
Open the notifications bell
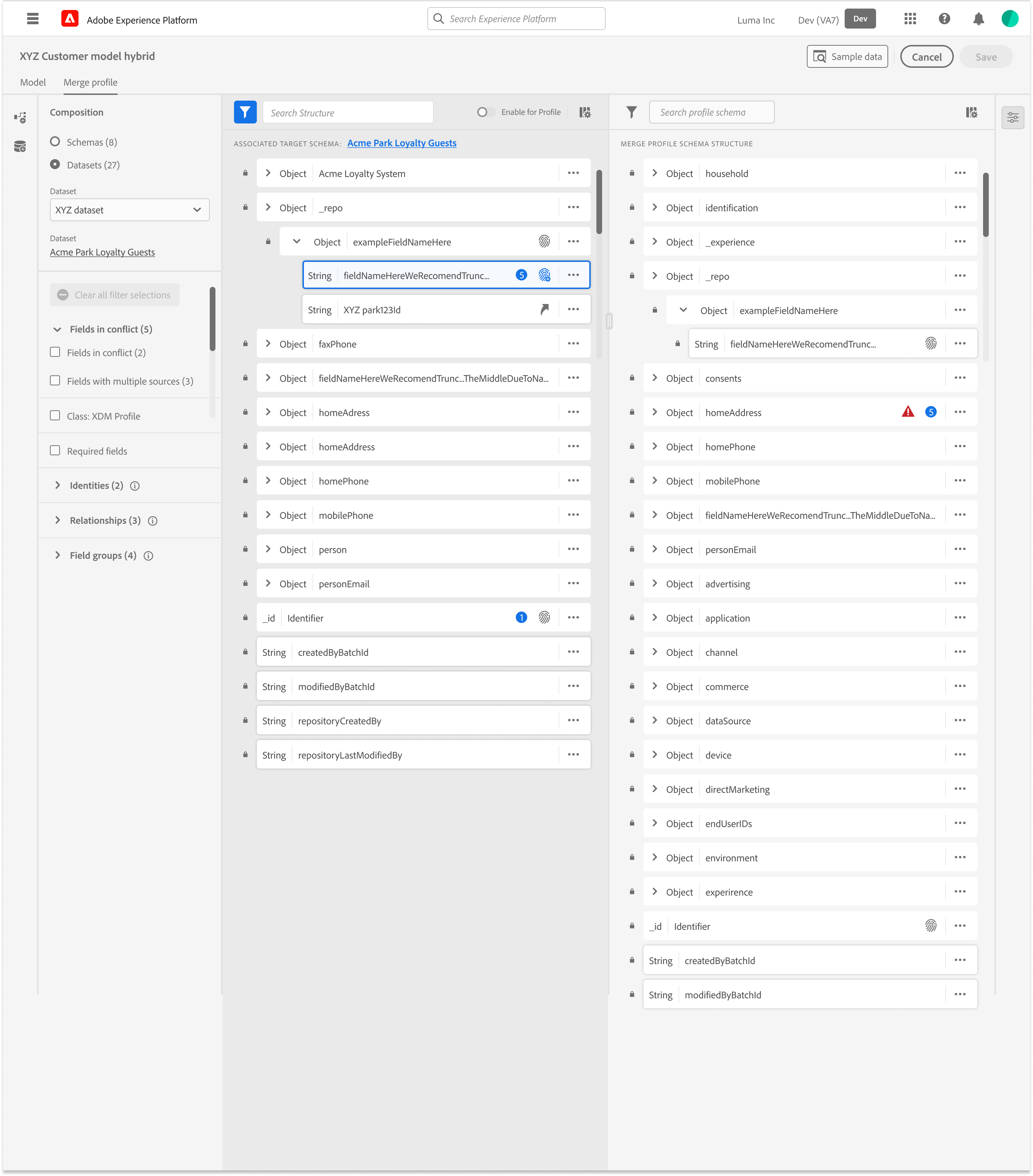click(x=978, y=19)
